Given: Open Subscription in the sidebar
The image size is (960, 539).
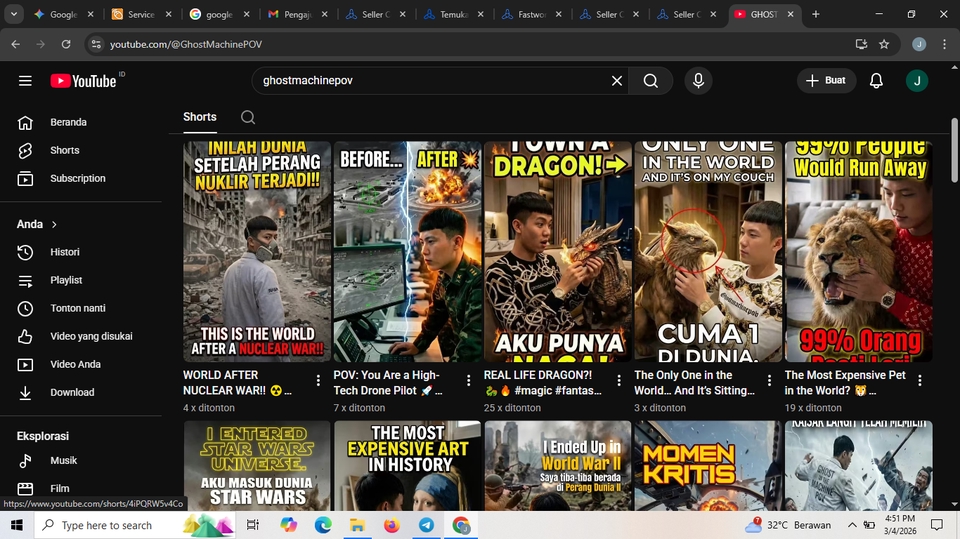Looking at the screenshot, I should [x=77, y=178].
